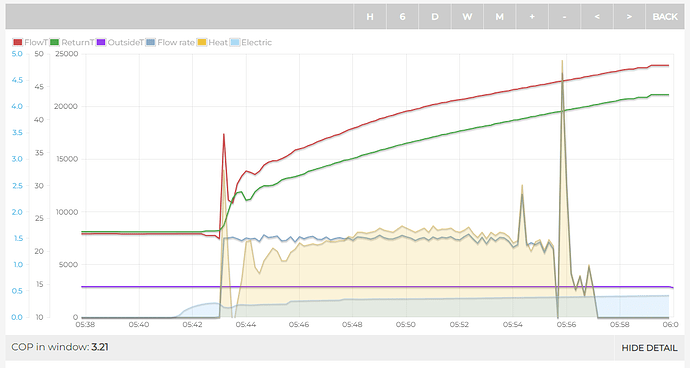Click the 3.5 blue flow-rate axis label
The height and width of the screenshot is (368, 690).
(x=17, y=132)
